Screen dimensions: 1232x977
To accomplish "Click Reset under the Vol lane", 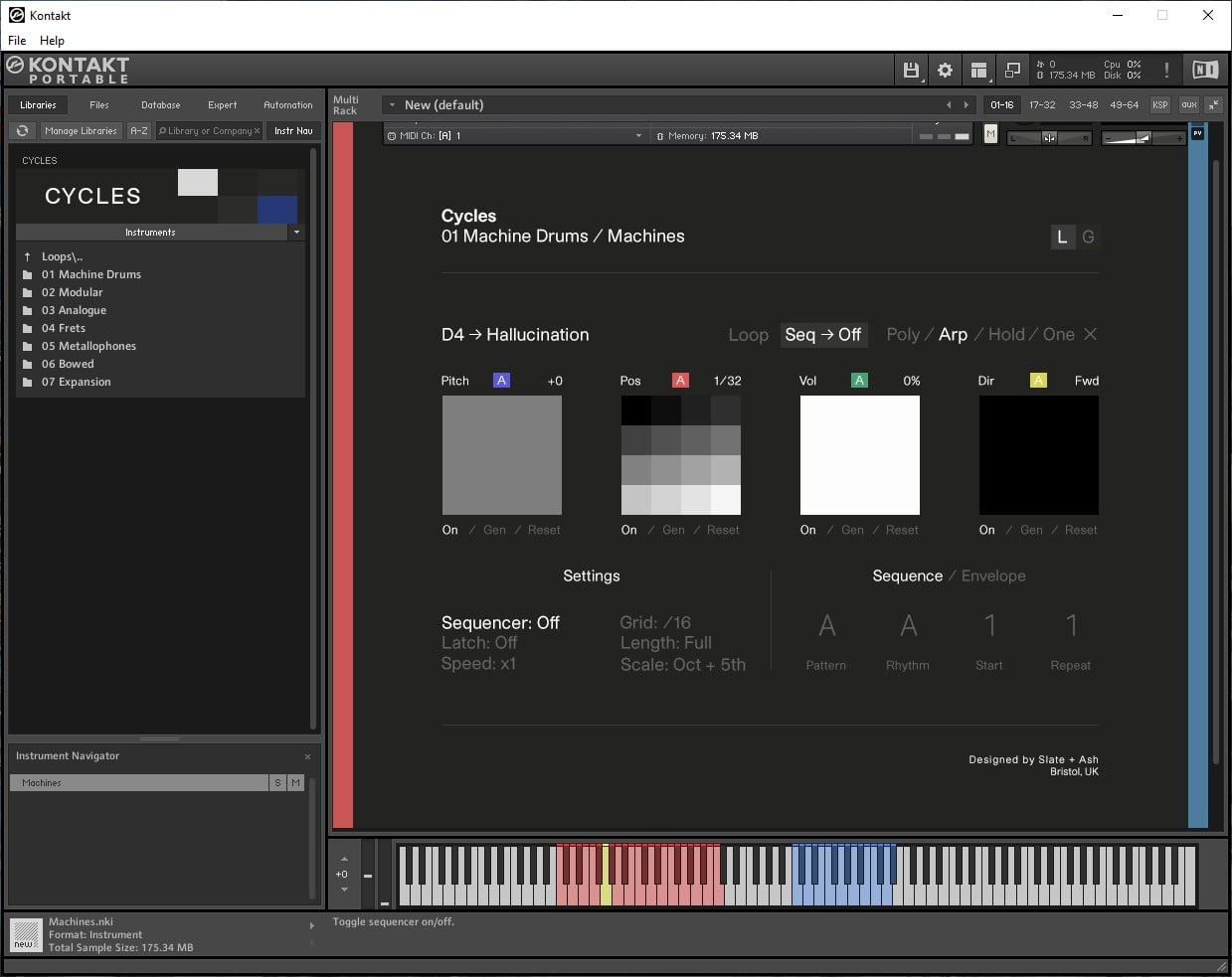I will [x=902, y=530].
